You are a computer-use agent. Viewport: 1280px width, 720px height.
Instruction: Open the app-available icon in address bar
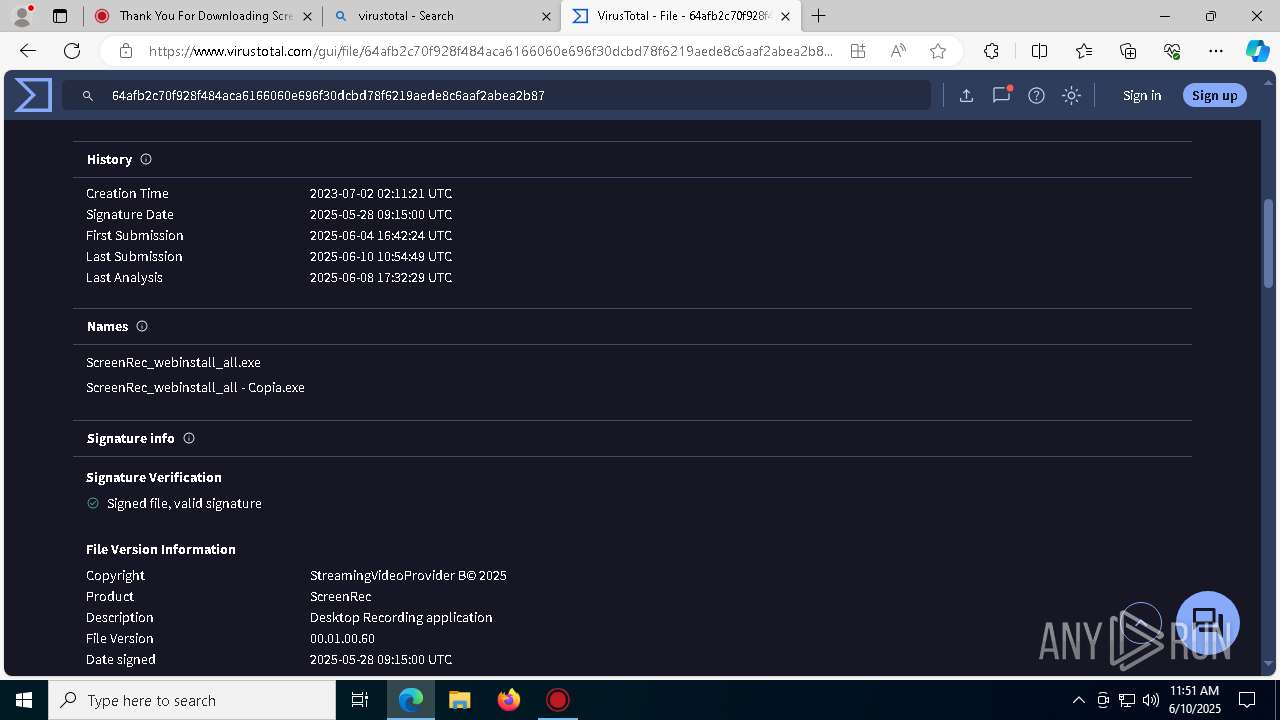point(858,51)
